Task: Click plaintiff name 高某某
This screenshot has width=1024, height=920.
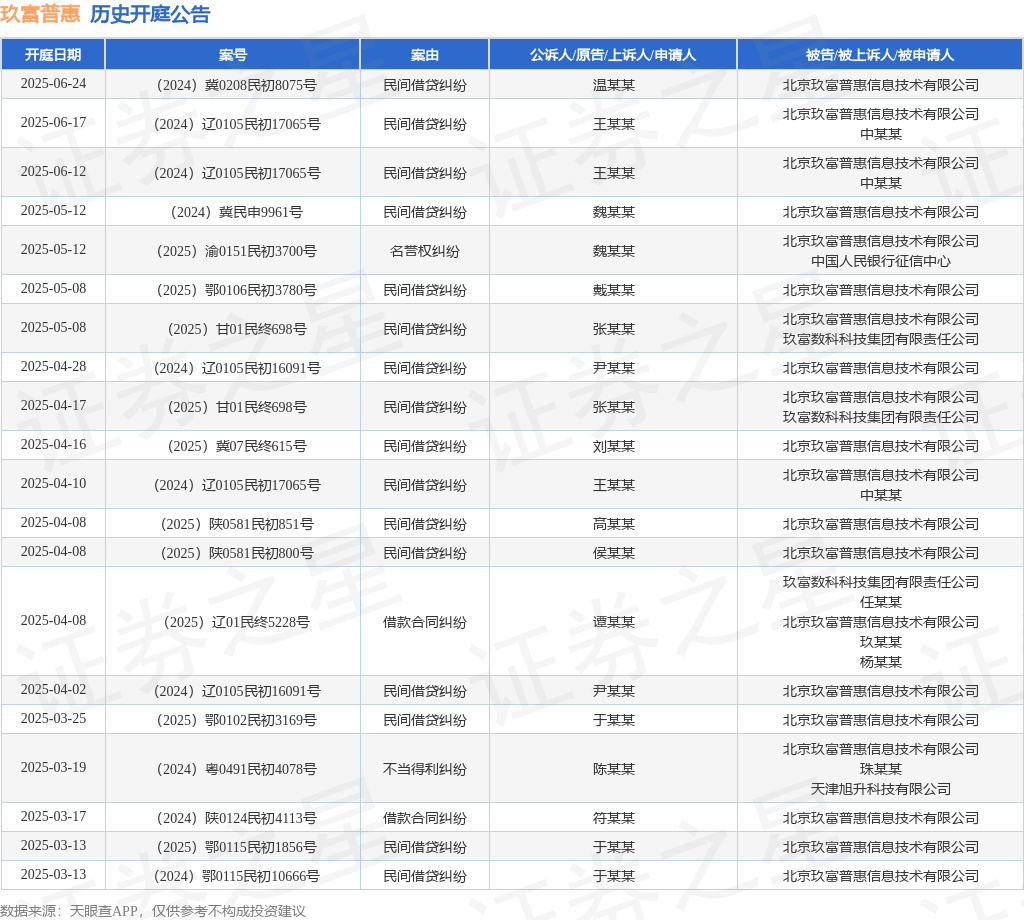Action: click(613, 524)
